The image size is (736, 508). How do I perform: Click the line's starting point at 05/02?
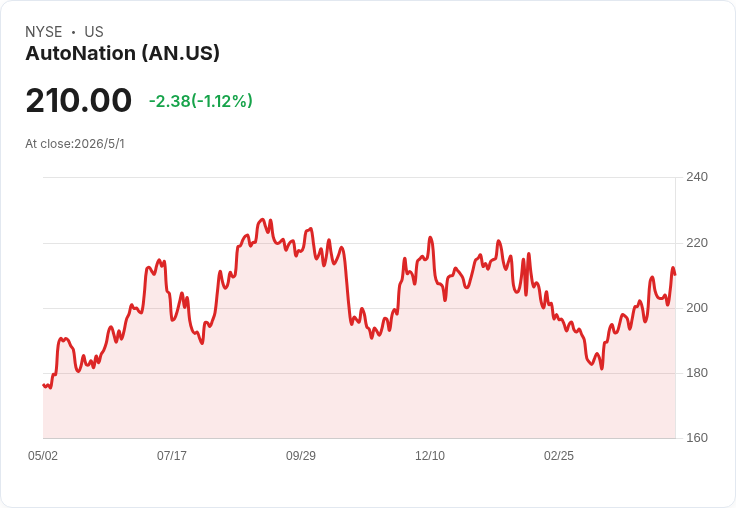click(44, 385)
